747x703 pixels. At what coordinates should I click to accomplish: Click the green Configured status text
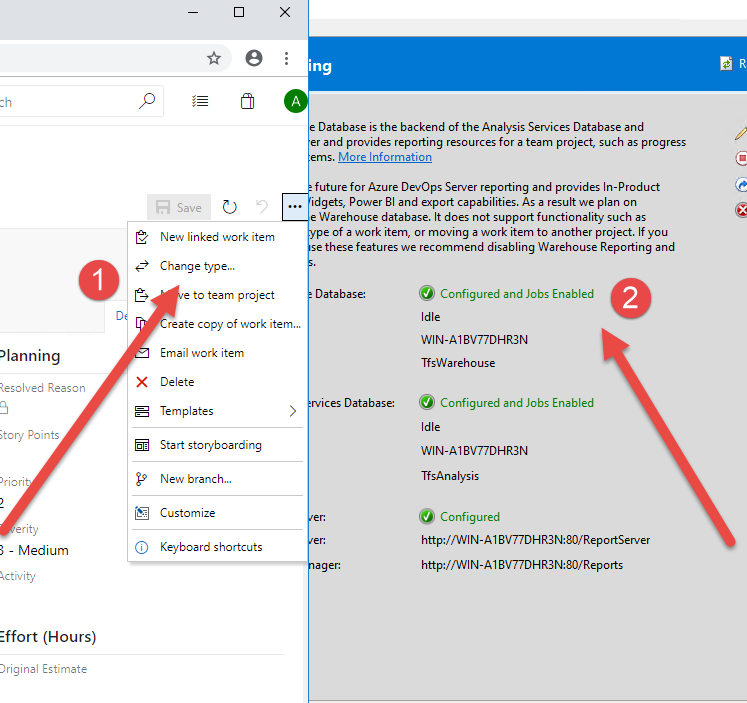470,517
